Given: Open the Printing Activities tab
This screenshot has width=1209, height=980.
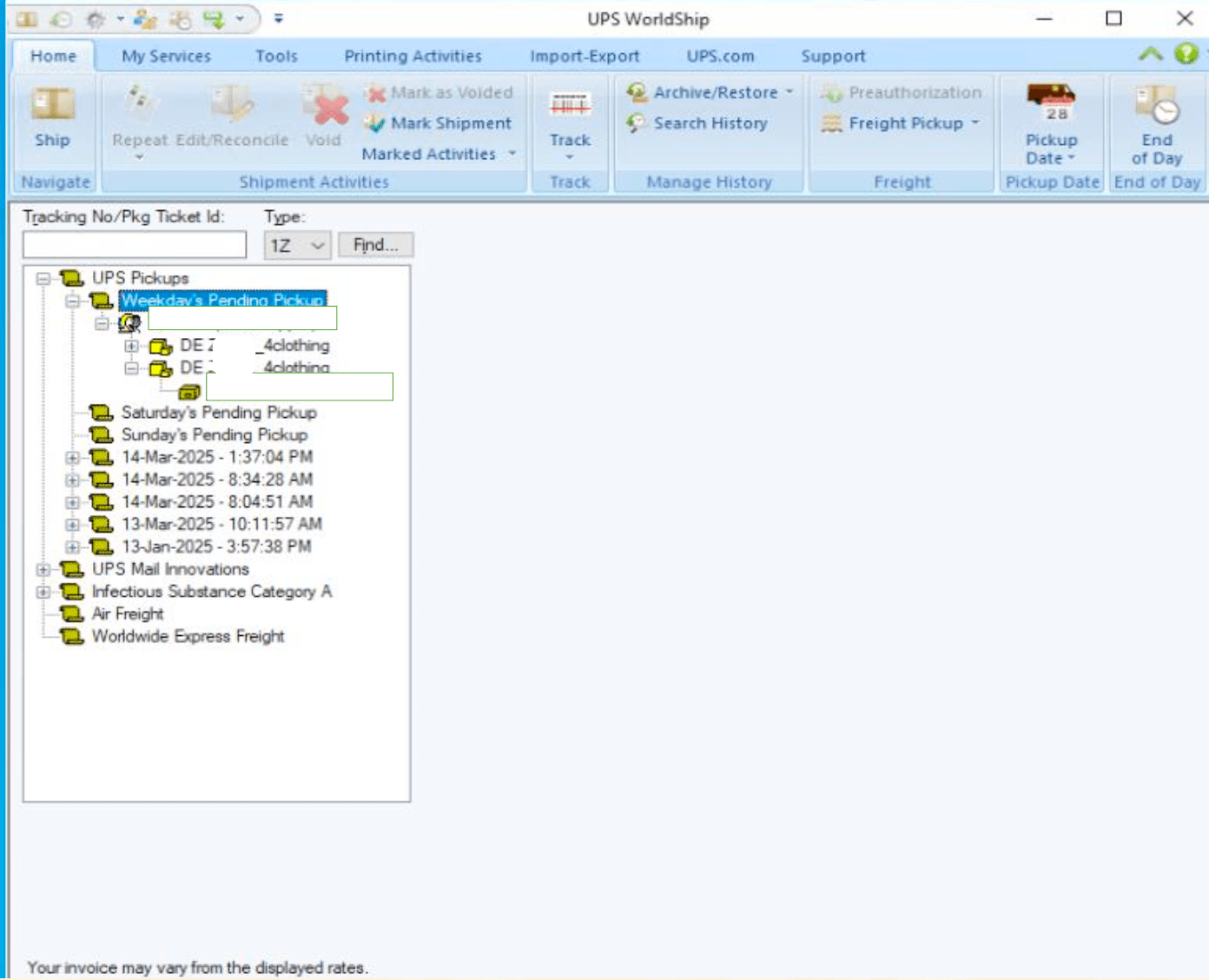Looking at the screenshot, I should point(413,56).
